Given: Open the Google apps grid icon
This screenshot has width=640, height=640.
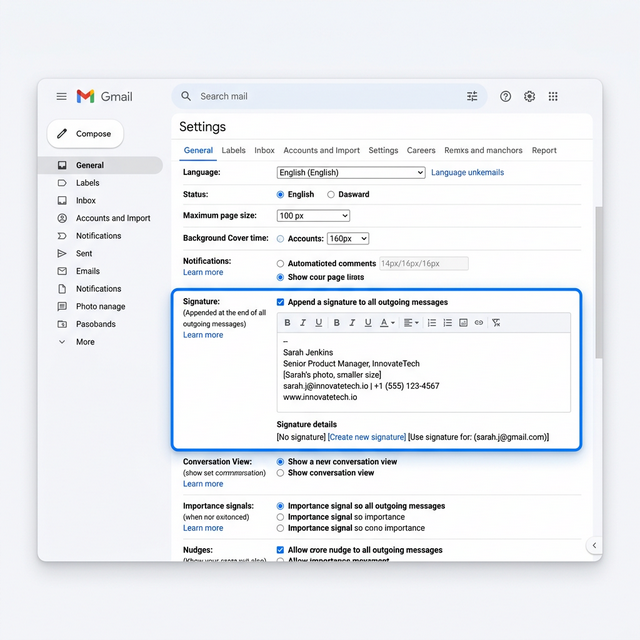Looking at the screenshot, I should [x=553, y=96].
